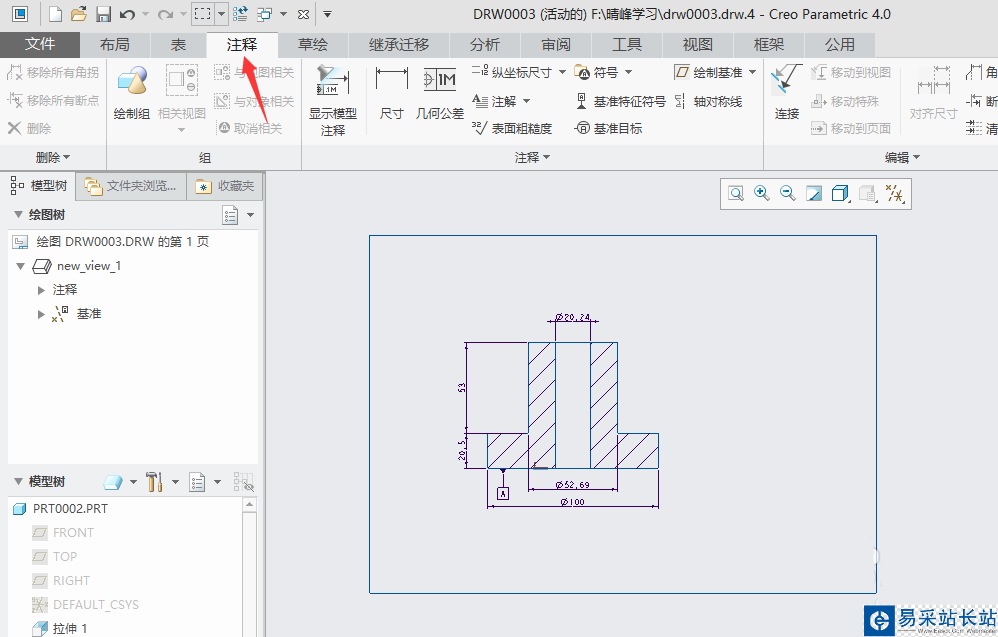Click 轴对称线 axis symmetry line tool
The width and height of the screenshot is (998, 637).
708,101
